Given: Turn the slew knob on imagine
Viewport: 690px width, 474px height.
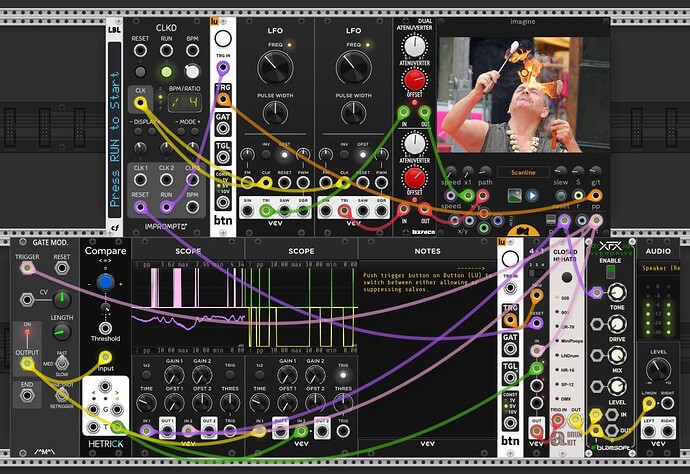Looking at the screenshot, I should 560,171.
